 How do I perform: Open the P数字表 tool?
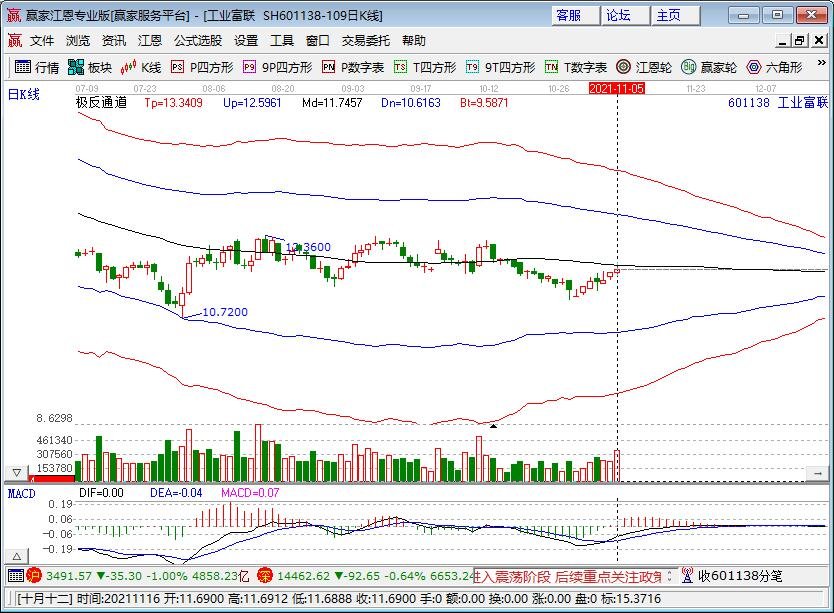pos(352,67)
